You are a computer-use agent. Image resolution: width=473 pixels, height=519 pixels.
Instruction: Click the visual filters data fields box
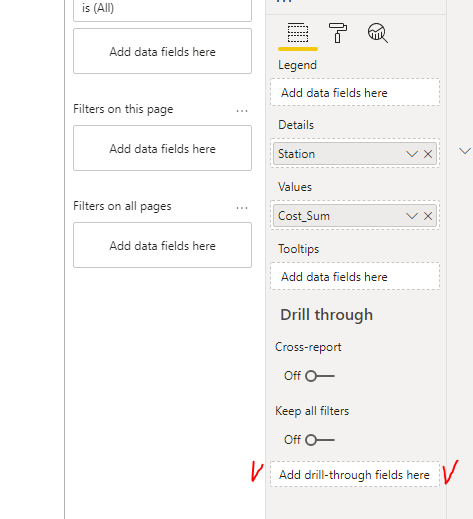tap(162, 51)
